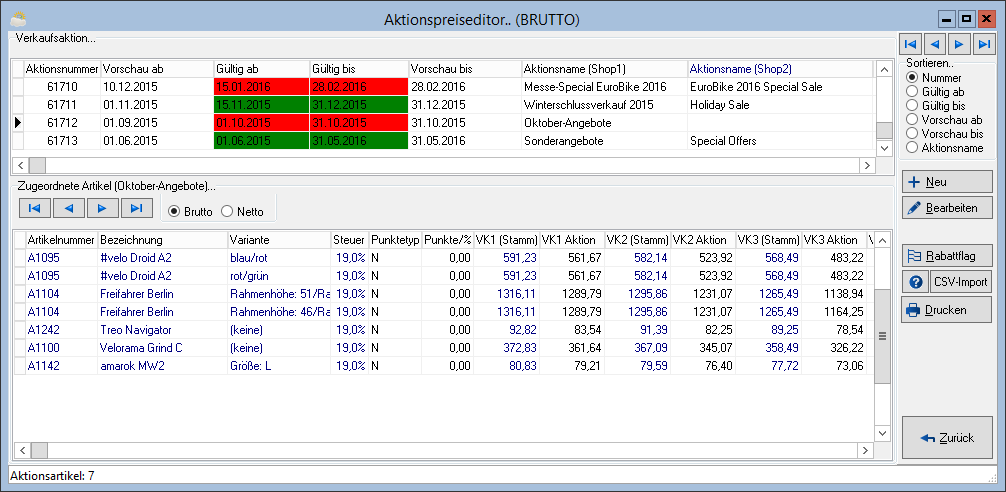Click VK3 Aktion value 1164,25
1006x492 pixels.
point(834,312)
